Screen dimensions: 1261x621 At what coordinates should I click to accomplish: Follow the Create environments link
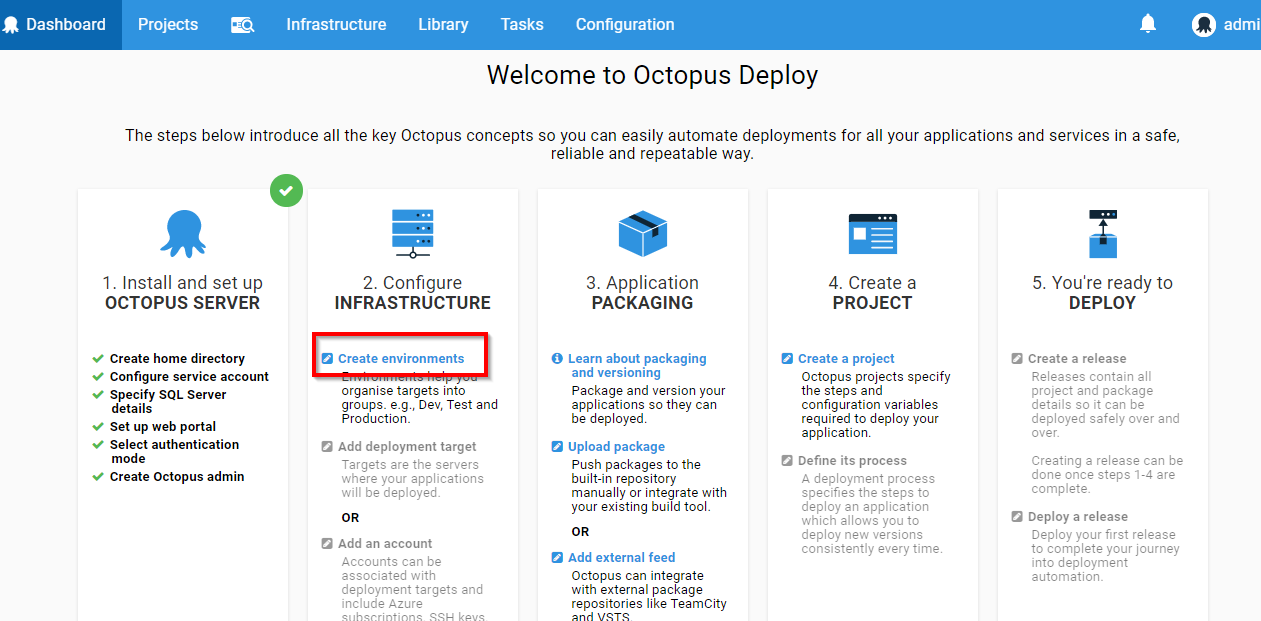coord(401,358)
